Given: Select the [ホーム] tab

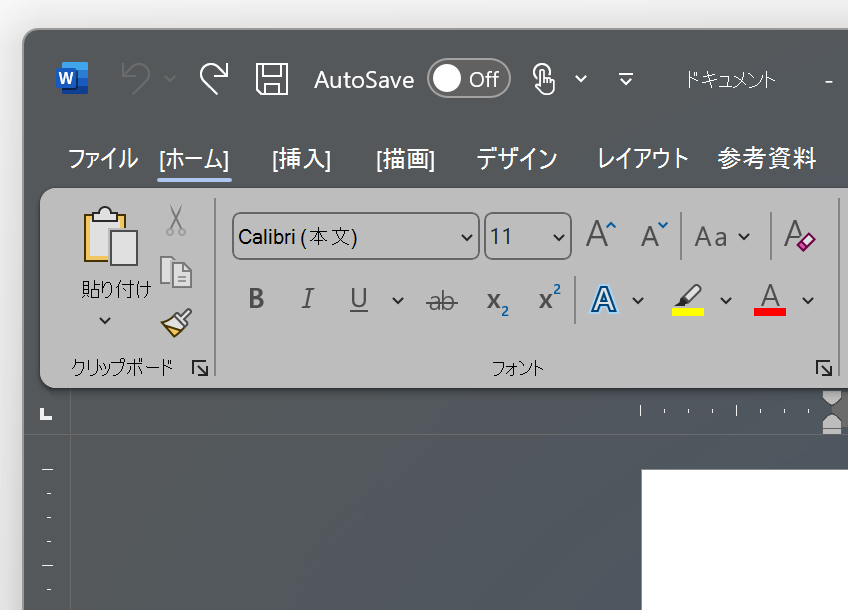Looking at the screenshot, I should click(x=194, y=160).
